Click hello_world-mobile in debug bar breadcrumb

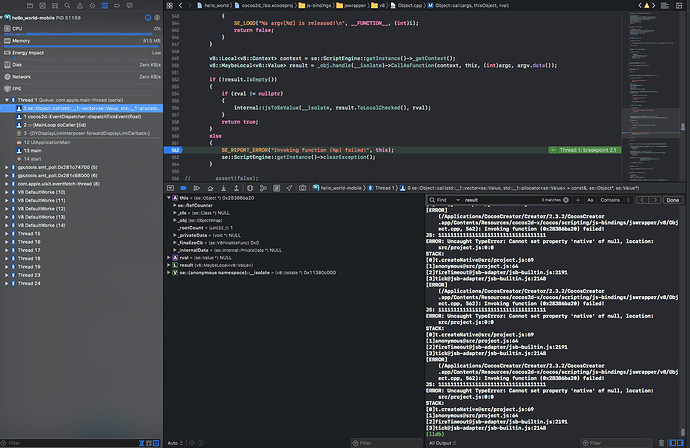[x=337, y=188]
